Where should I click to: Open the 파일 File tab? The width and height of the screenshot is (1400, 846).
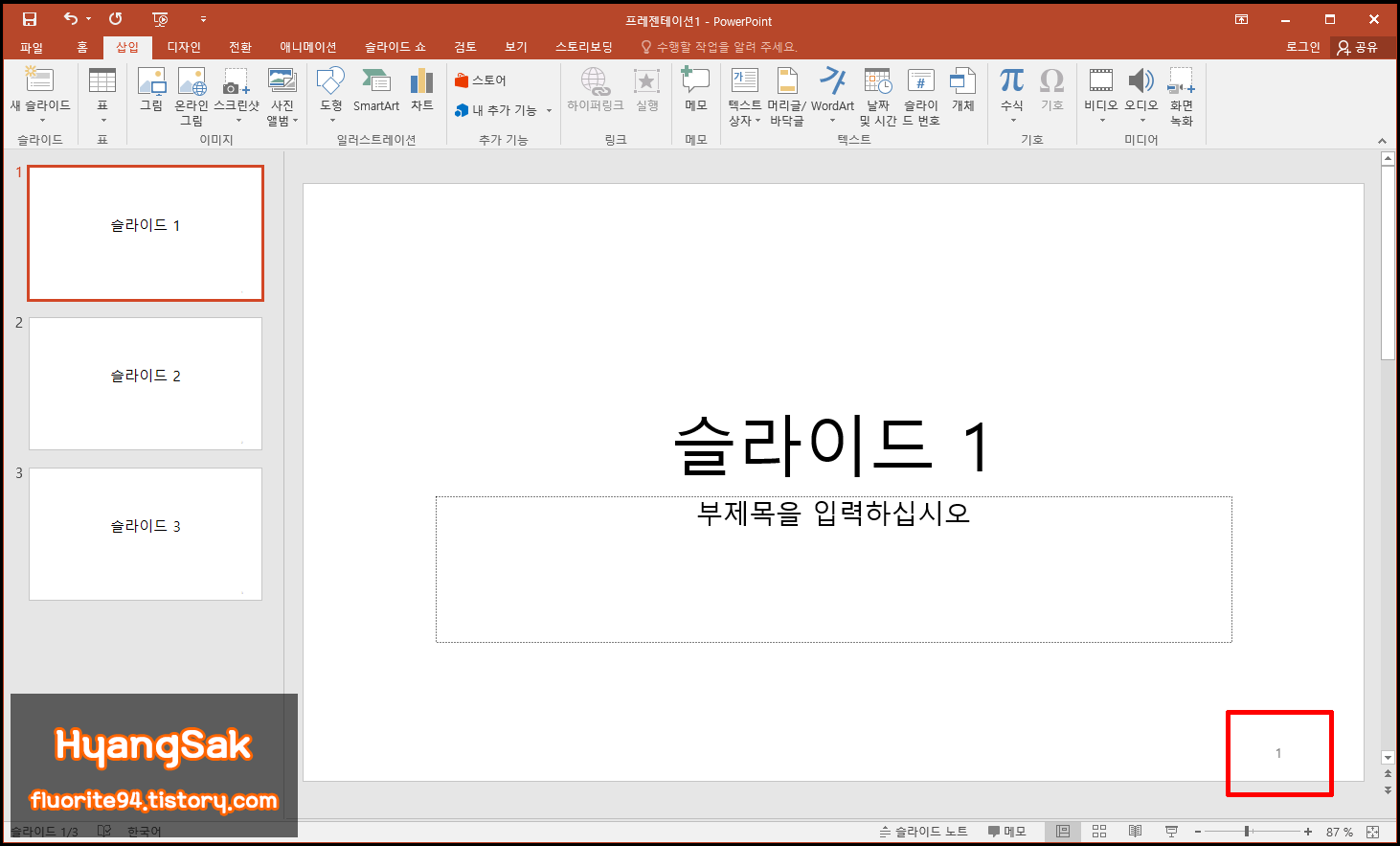[x=32, y=47]
